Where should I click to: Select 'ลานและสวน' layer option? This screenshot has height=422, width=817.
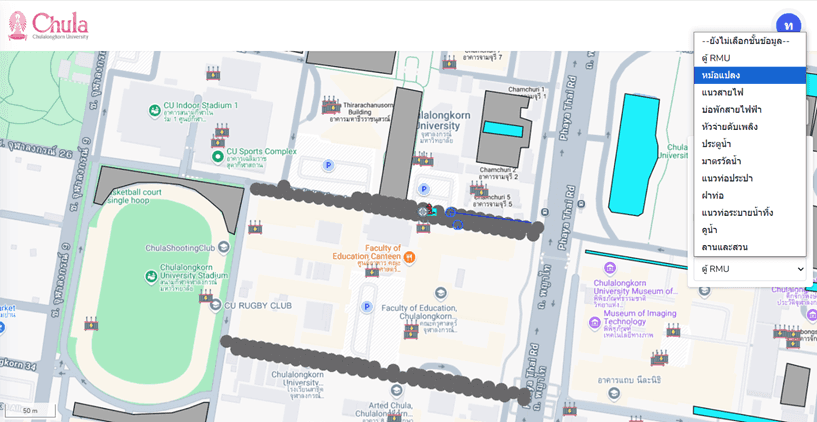[x=750, y=247]
